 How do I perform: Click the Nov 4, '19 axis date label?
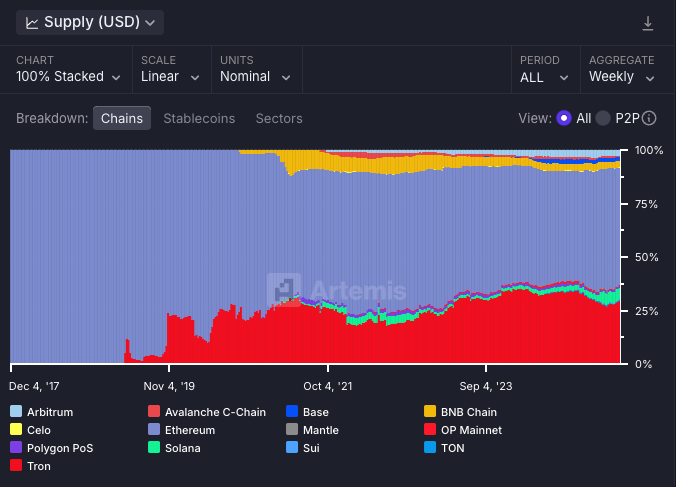(169, 386)
